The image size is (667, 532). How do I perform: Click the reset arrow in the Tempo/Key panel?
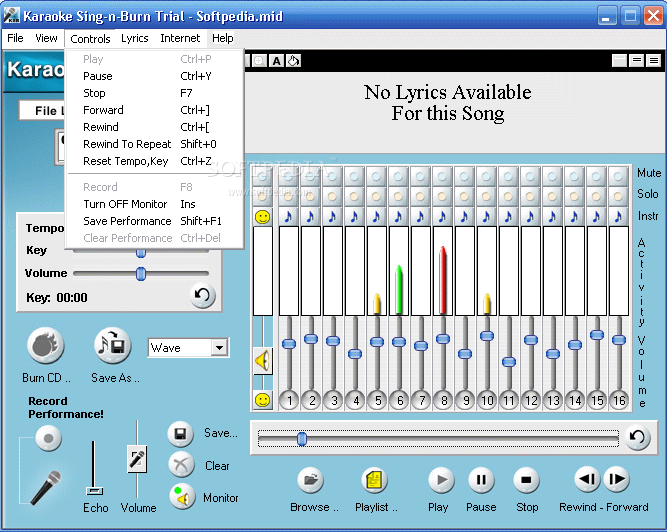click(202, 295)
